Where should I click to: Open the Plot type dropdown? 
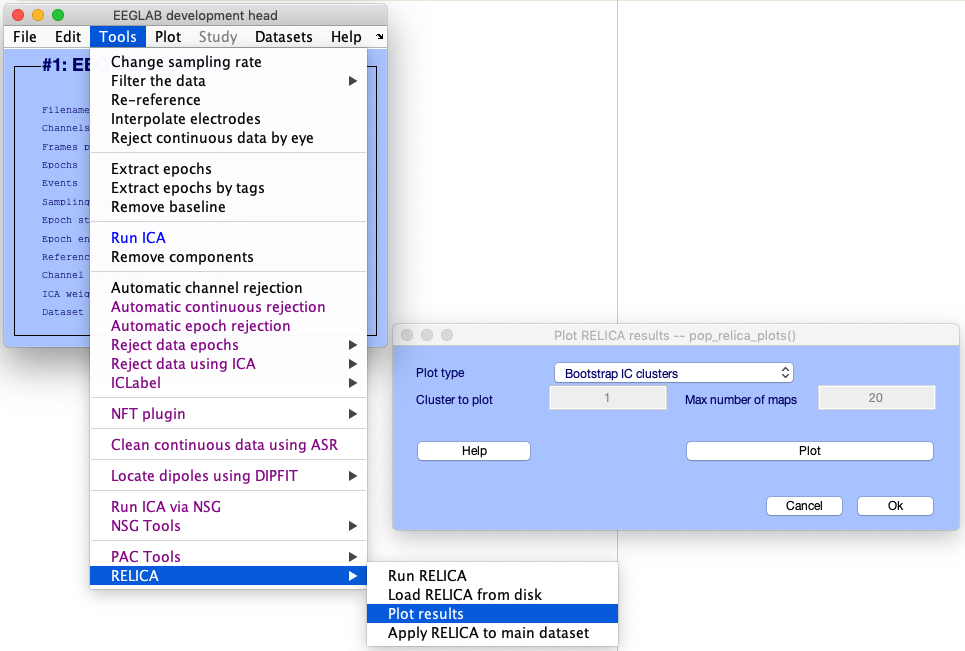click(x=673, y=373)
